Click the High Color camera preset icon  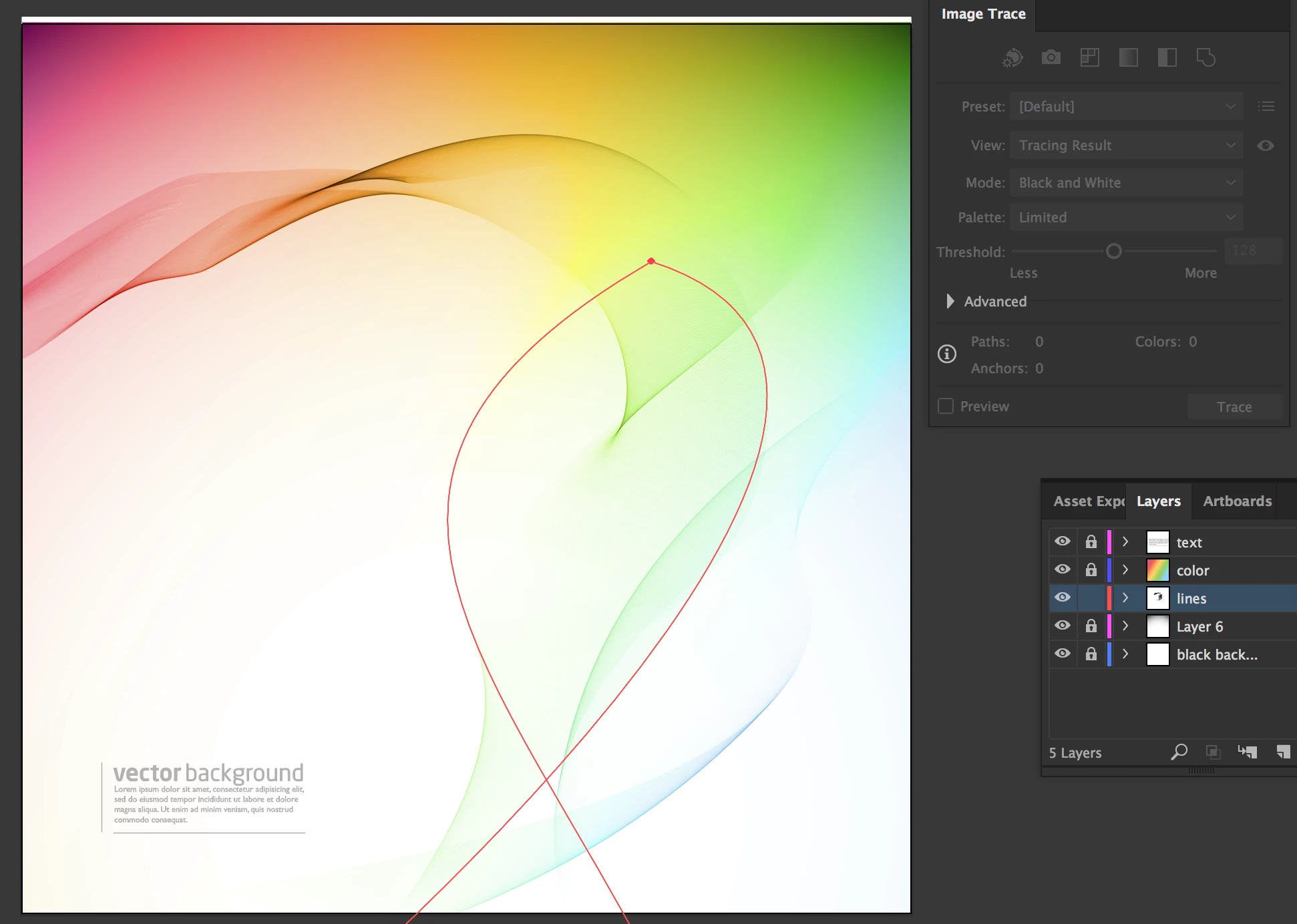pyautogui.click(x=1051, y=58)
